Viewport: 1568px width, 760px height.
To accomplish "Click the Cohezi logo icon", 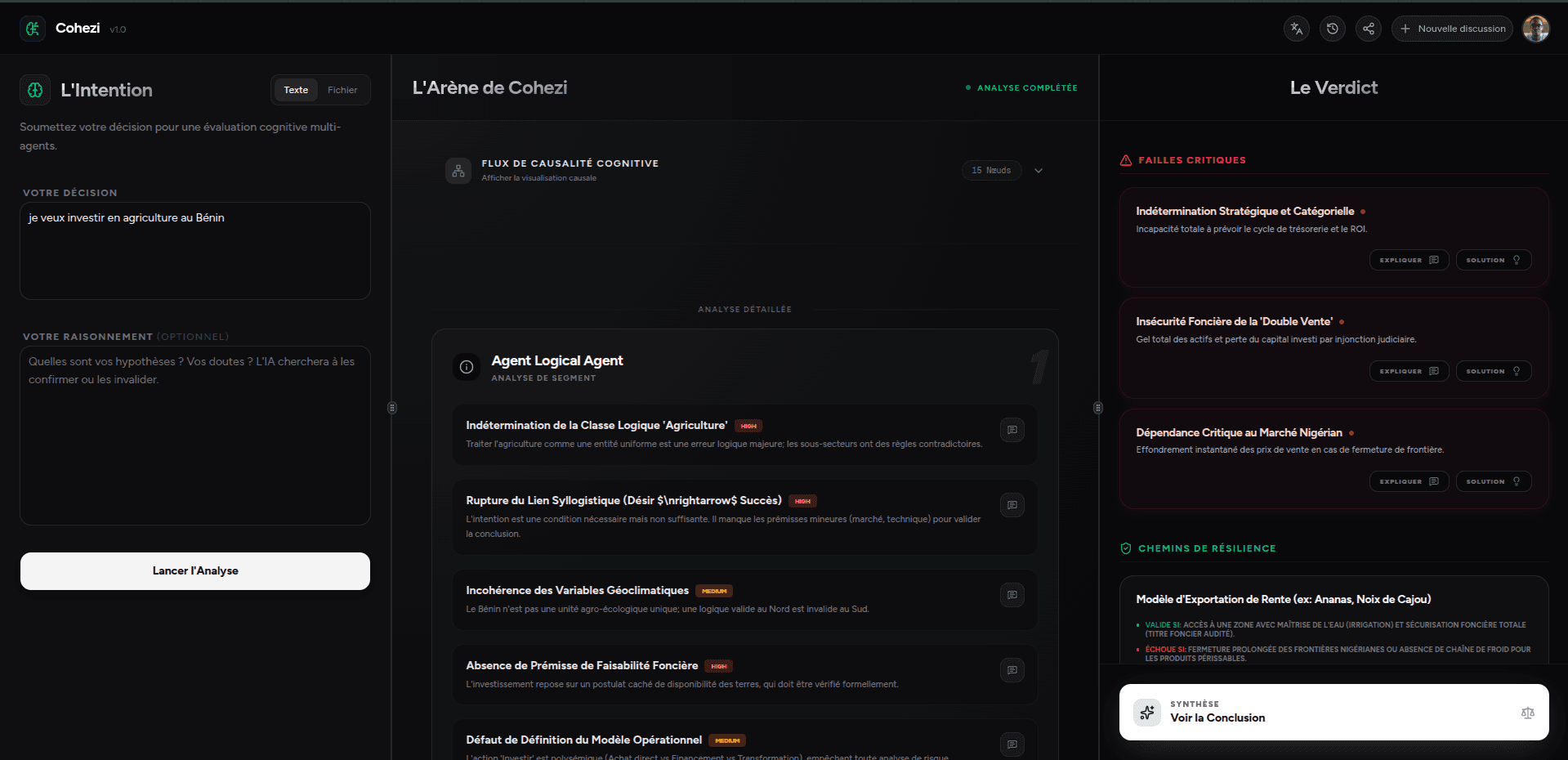I will coord(33,29).
